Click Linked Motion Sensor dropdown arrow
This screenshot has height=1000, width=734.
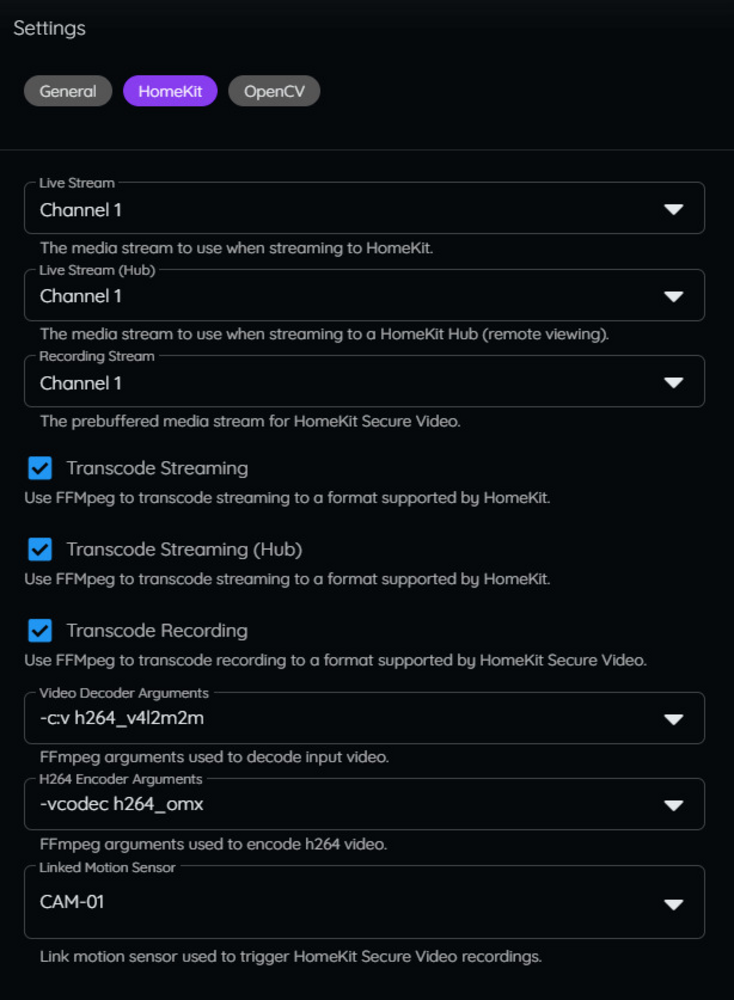coord(673,904)
